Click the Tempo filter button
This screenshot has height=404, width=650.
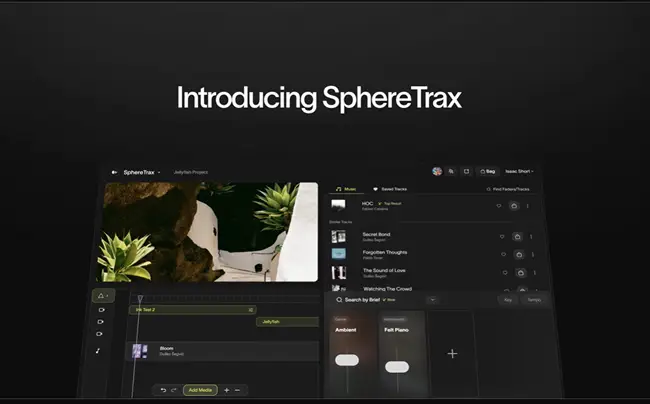(534, 300)
